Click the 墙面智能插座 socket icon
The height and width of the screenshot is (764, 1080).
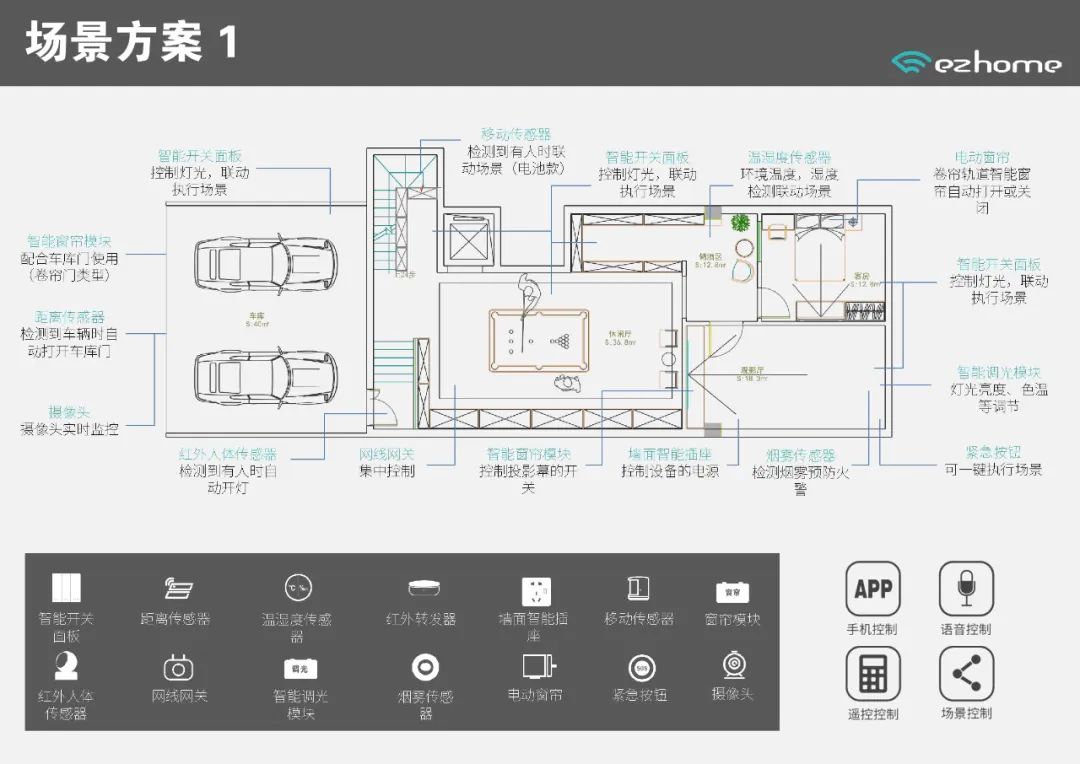point(536,590)
